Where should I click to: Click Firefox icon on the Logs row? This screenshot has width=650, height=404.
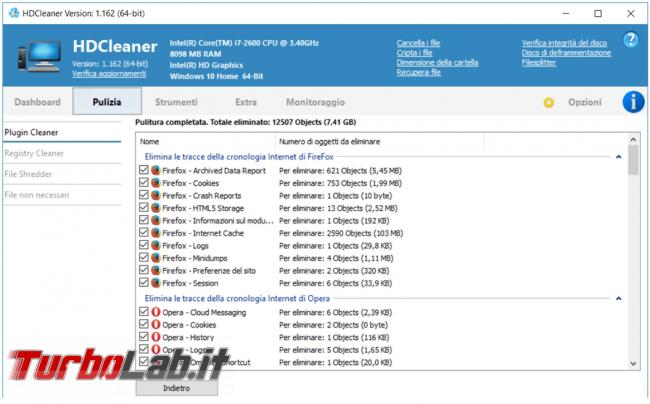(155, 245)
